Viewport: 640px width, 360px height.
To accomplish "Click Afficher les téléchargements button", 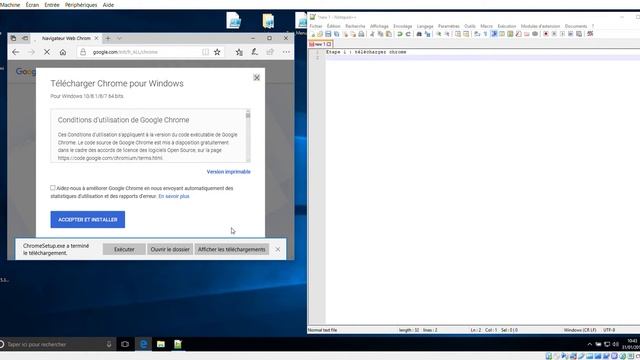I will tap(231, 249).
